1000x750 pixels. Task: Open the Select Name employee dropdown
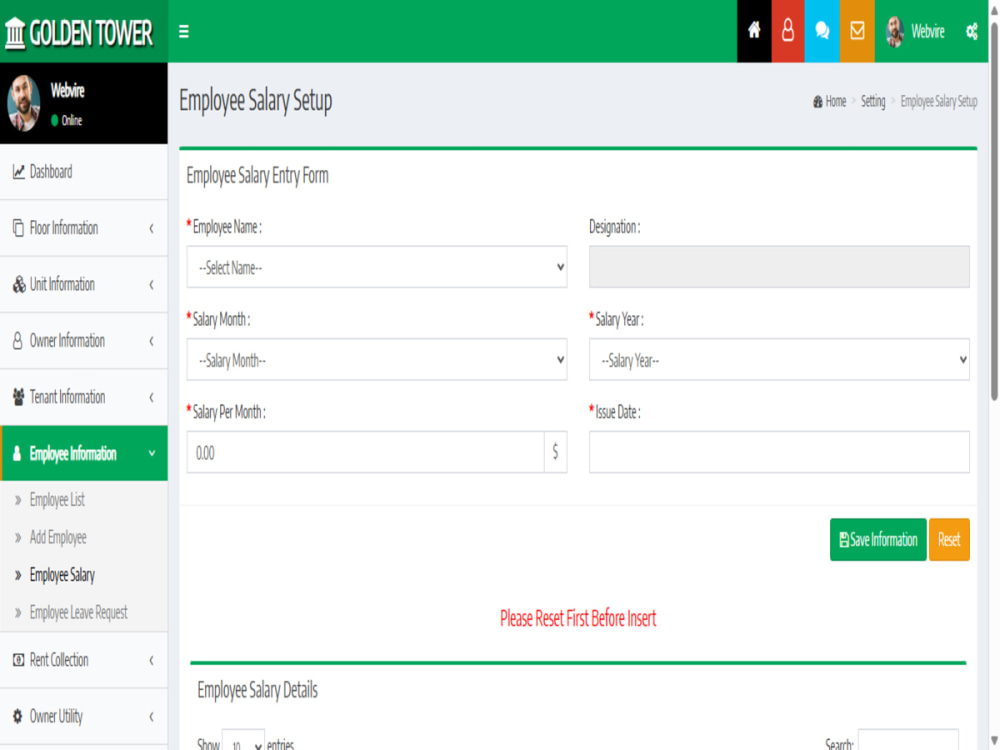[377, 267]
